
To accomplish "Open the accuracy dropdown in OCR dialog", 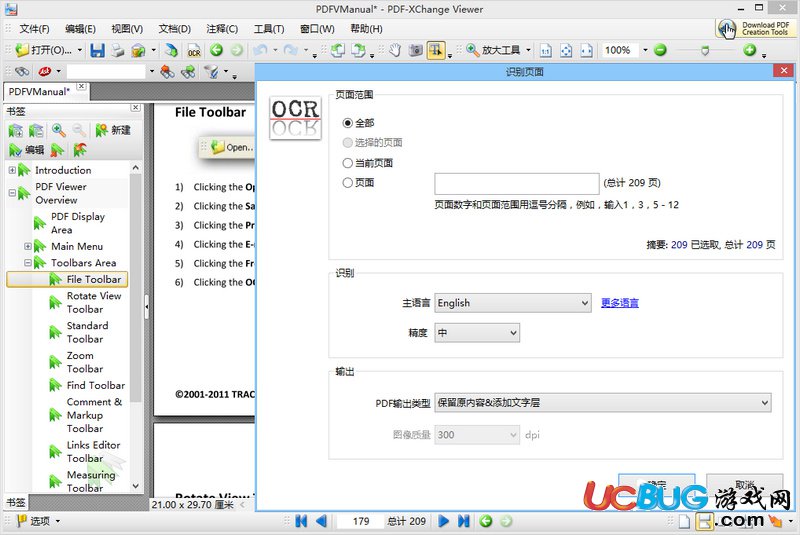I will coord(477,333).
